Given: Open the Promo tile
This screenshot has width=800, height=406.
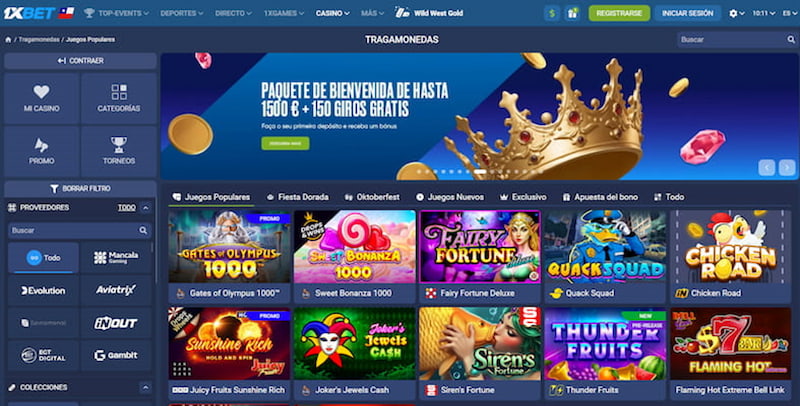Looking at the screenshot, I should (41, 151).
